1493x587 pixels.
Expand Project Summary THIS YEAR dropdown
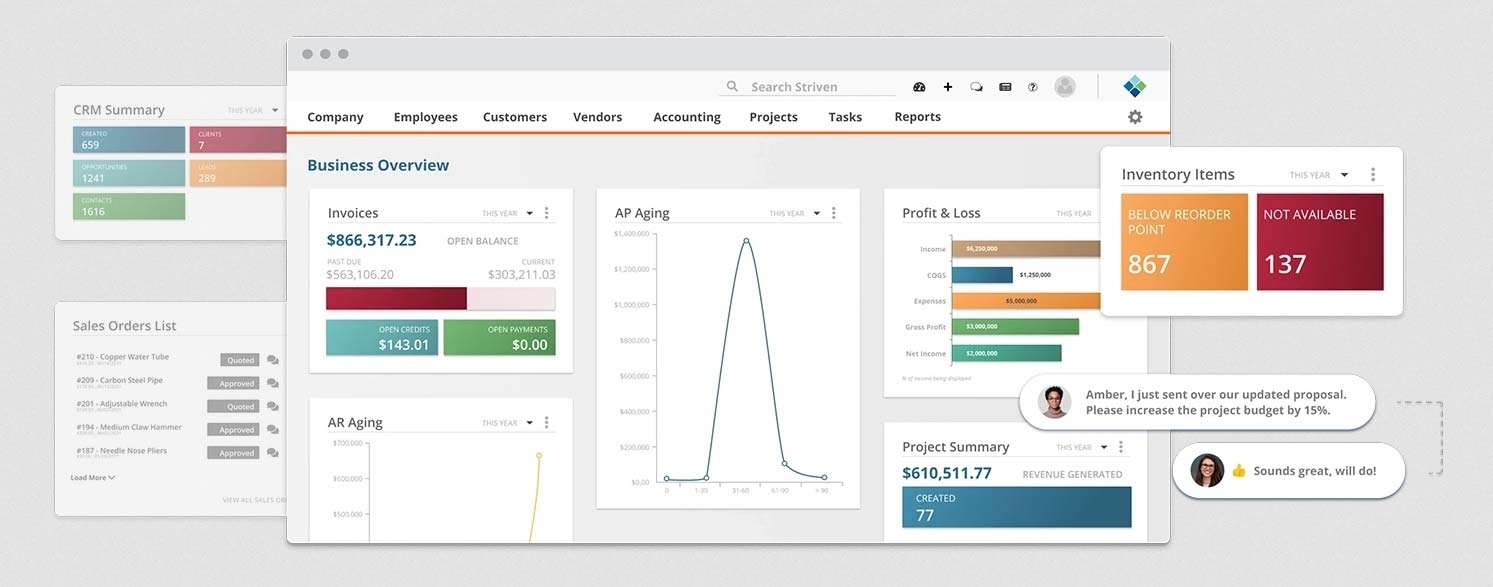point(1081,447)
